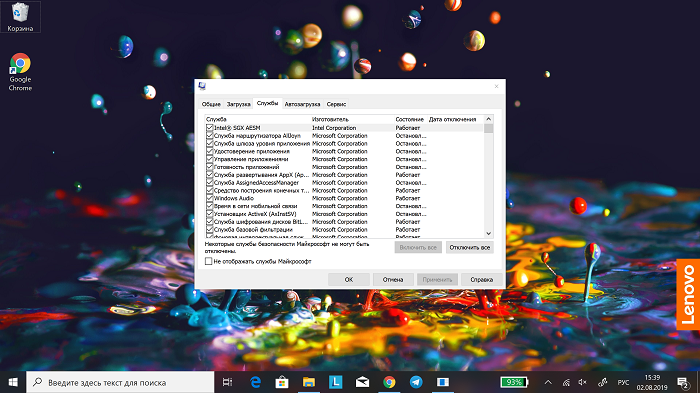Launch Microsoft Store from the taskbar
This screenshot has height=393, width=700.
click(282, 382)
